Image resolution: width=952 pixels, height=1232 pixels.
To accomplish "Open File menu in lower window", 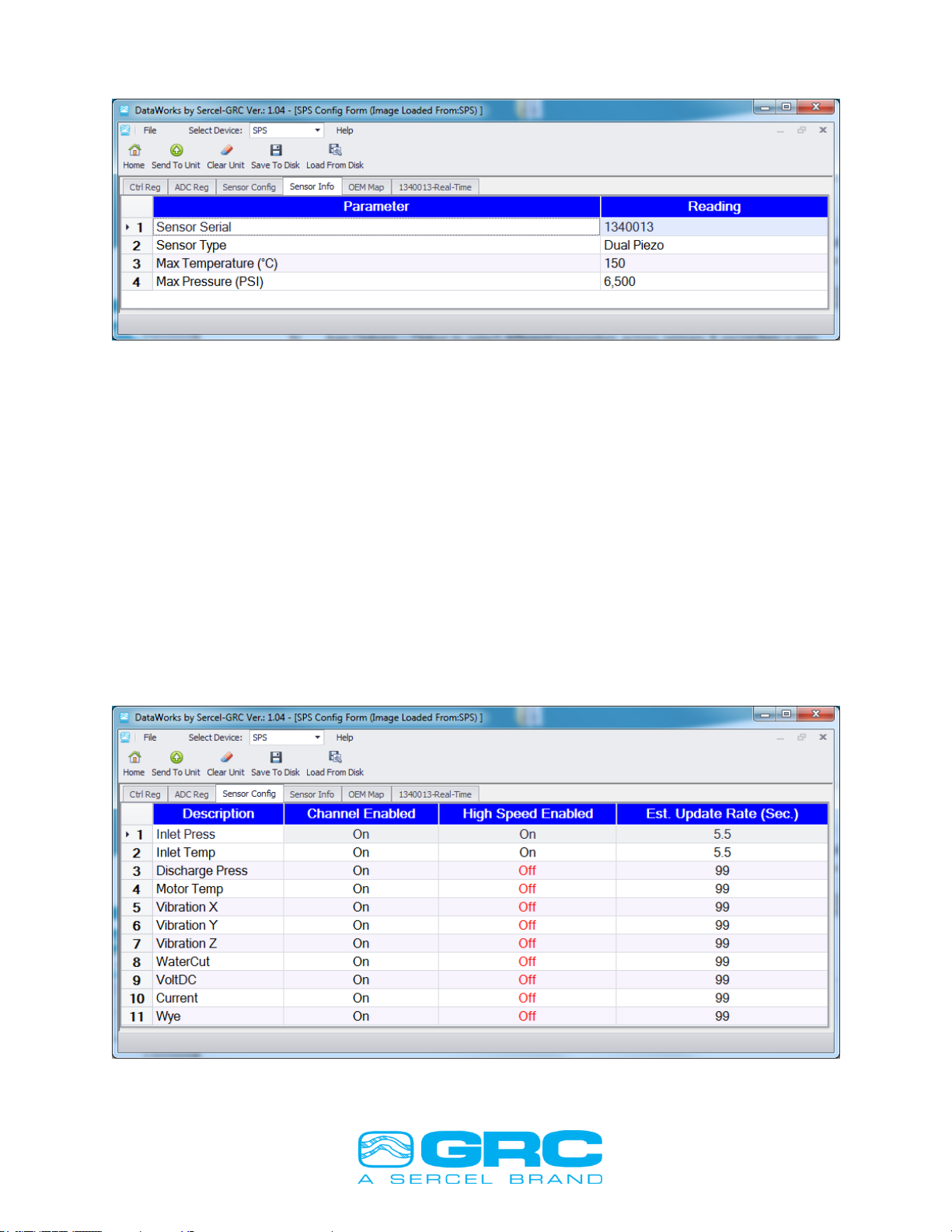I will point(150,738).
